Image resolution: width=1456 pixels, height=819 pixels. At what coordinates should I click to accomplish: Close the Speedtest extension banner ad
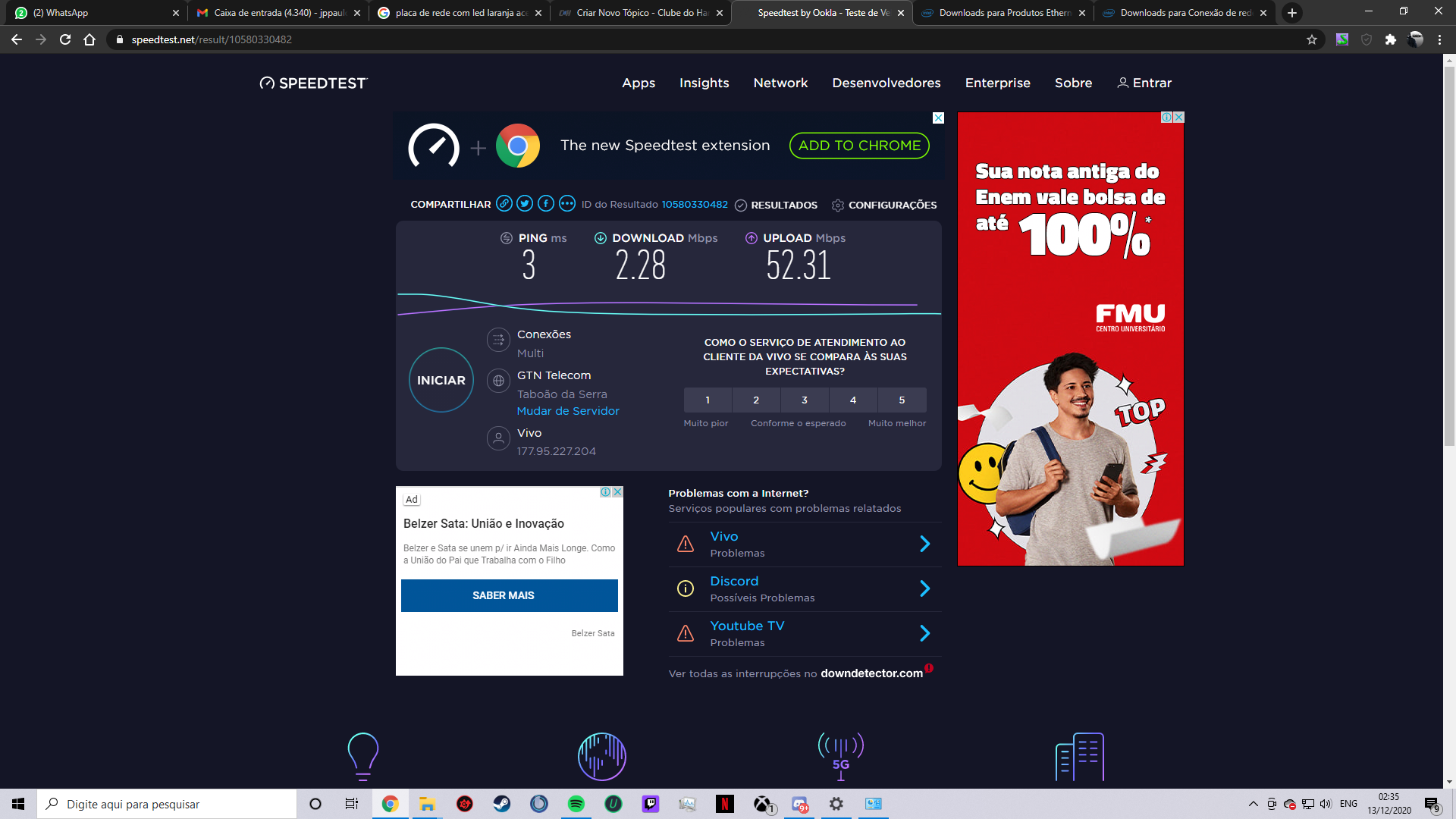pos(938,118)
